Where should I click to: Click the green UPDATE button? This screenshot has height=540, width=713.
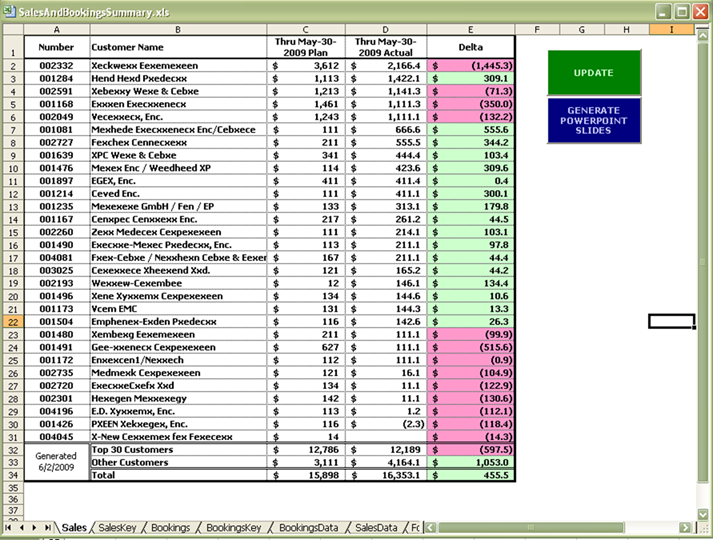[x=594, y=73]
